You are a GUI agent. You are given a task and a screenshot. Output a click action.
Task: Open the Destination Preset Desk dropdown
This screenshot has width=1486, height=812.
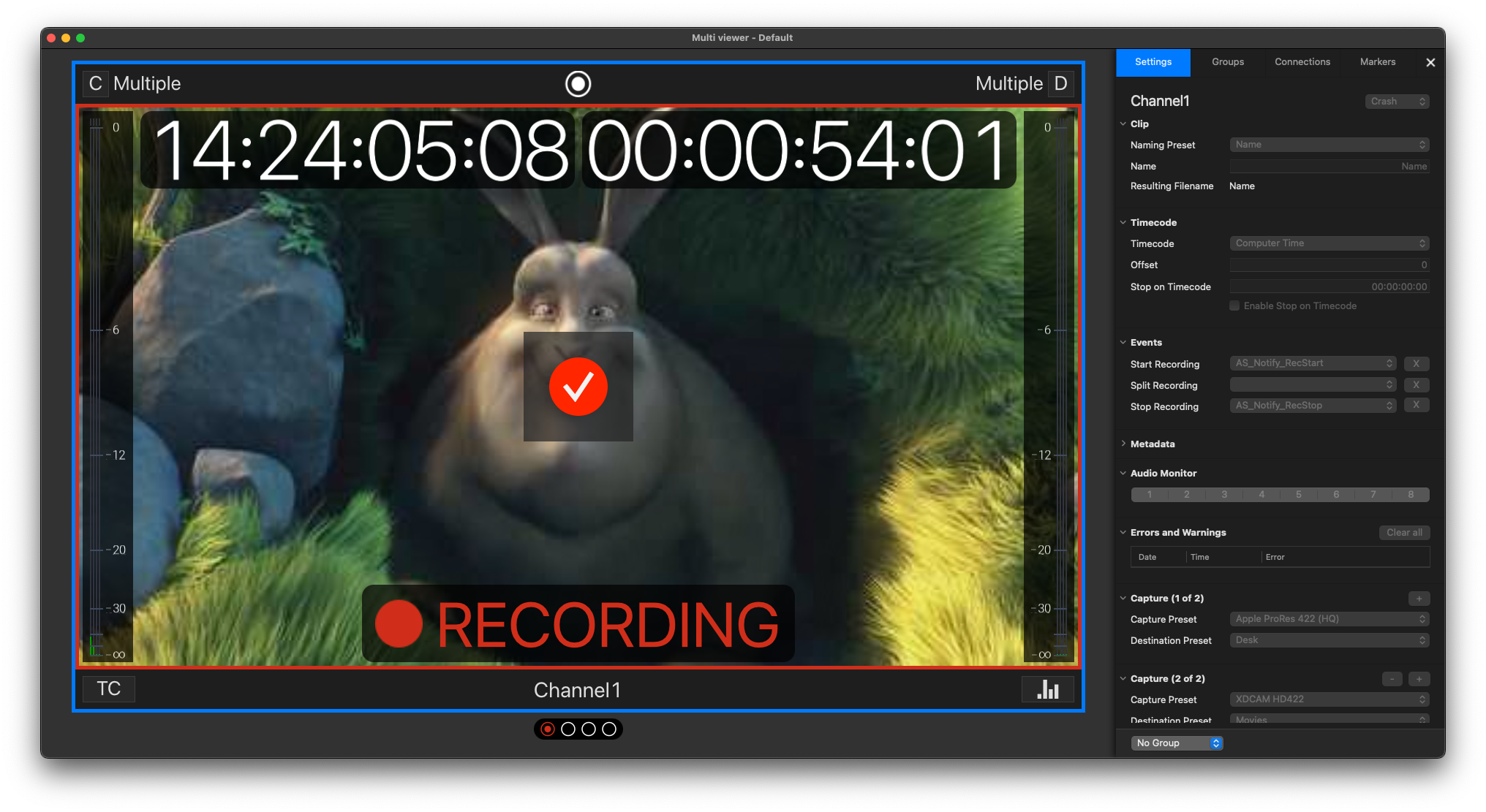click(1329, 640)
